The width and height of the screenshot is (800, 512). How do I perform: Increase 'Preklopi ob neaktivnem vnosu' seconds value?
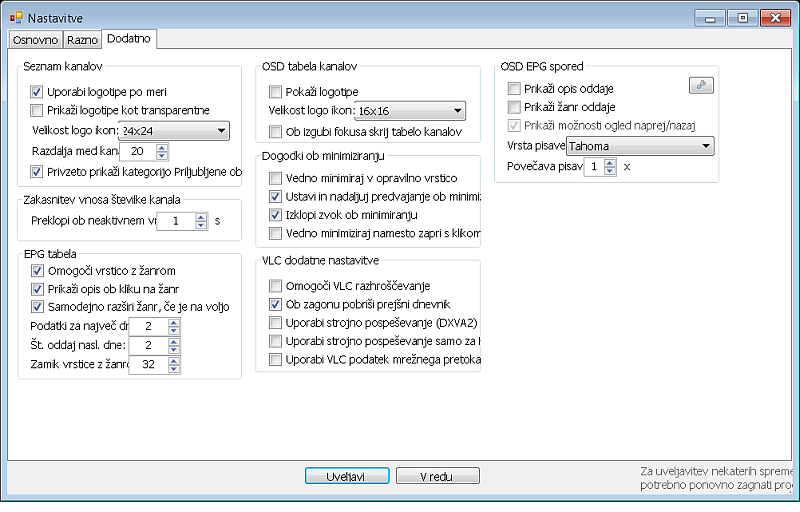click(201, 216)
